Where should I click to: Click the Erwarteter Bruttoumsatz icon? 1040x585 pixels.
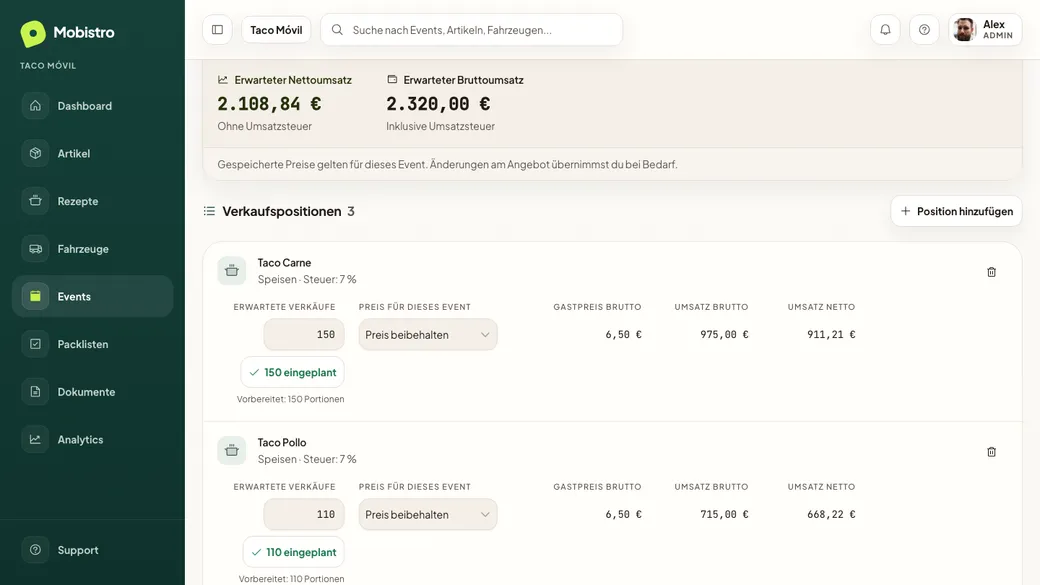coord(392,80)
